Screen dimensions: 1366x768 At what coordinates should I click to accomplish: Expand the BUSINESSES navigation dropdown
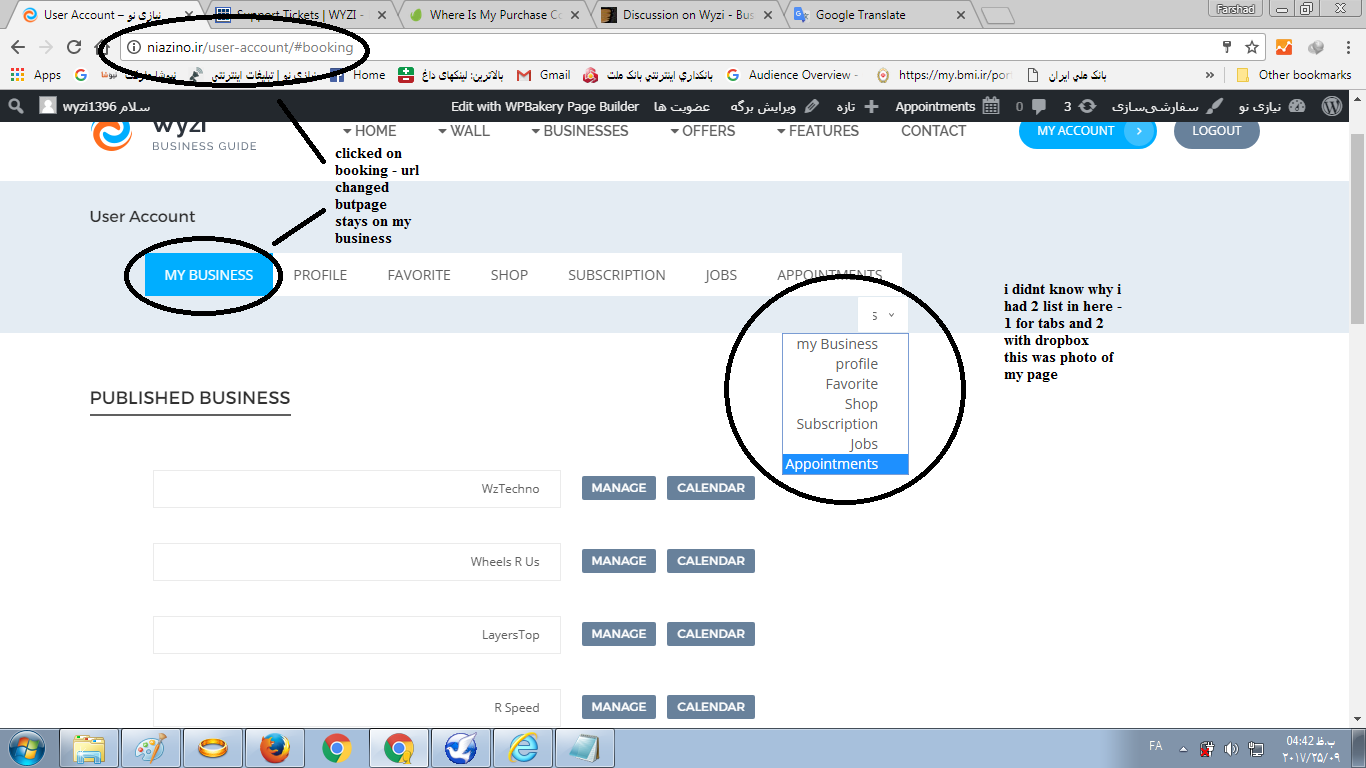(x=580, y=131)
